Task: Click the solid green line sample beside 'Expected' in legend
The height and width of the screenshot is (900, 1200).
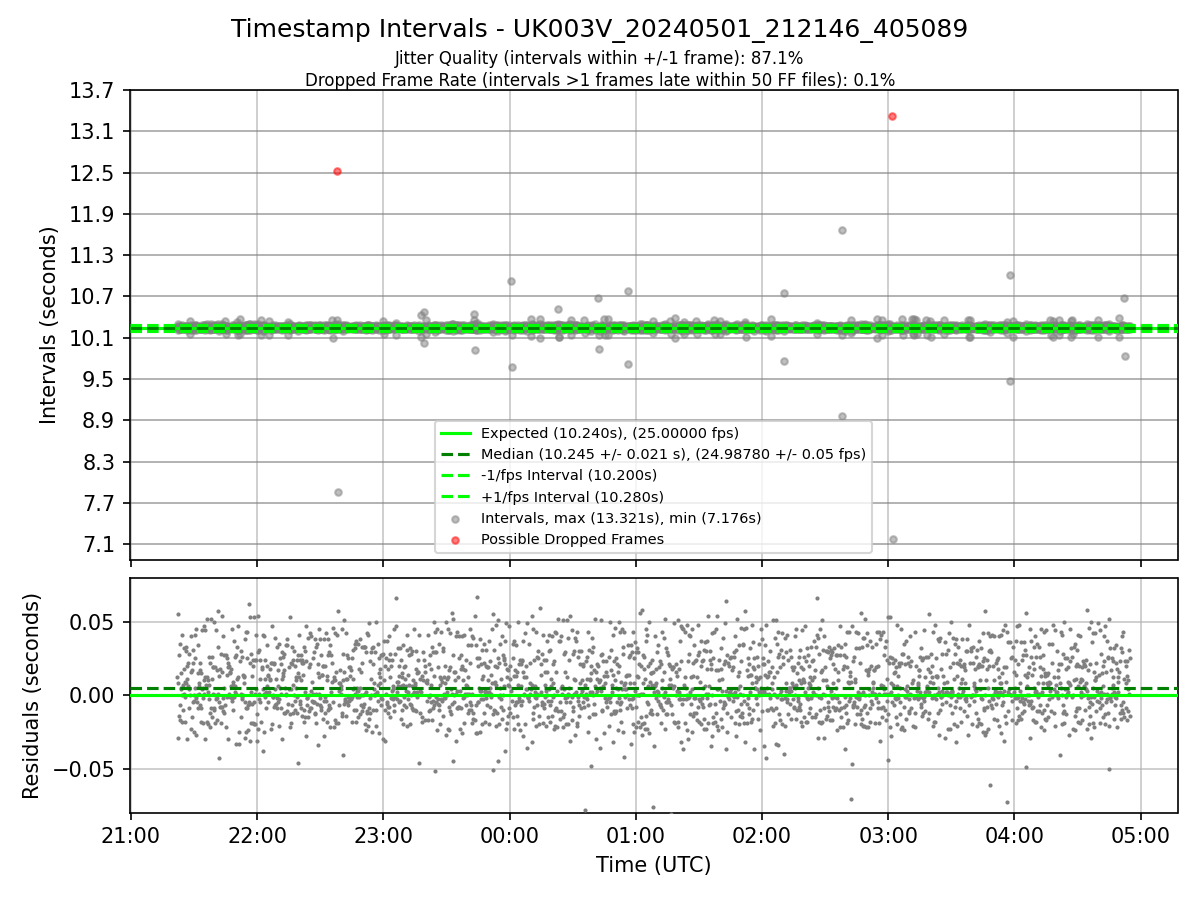Action: tap(456, 433)
